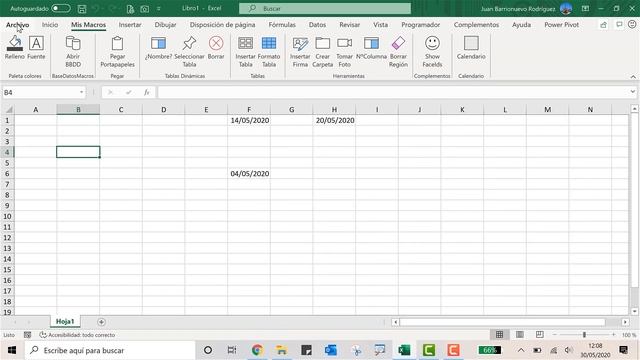Show hidden icons in system tray
640x360 pixels.
[x=521, y=350]
